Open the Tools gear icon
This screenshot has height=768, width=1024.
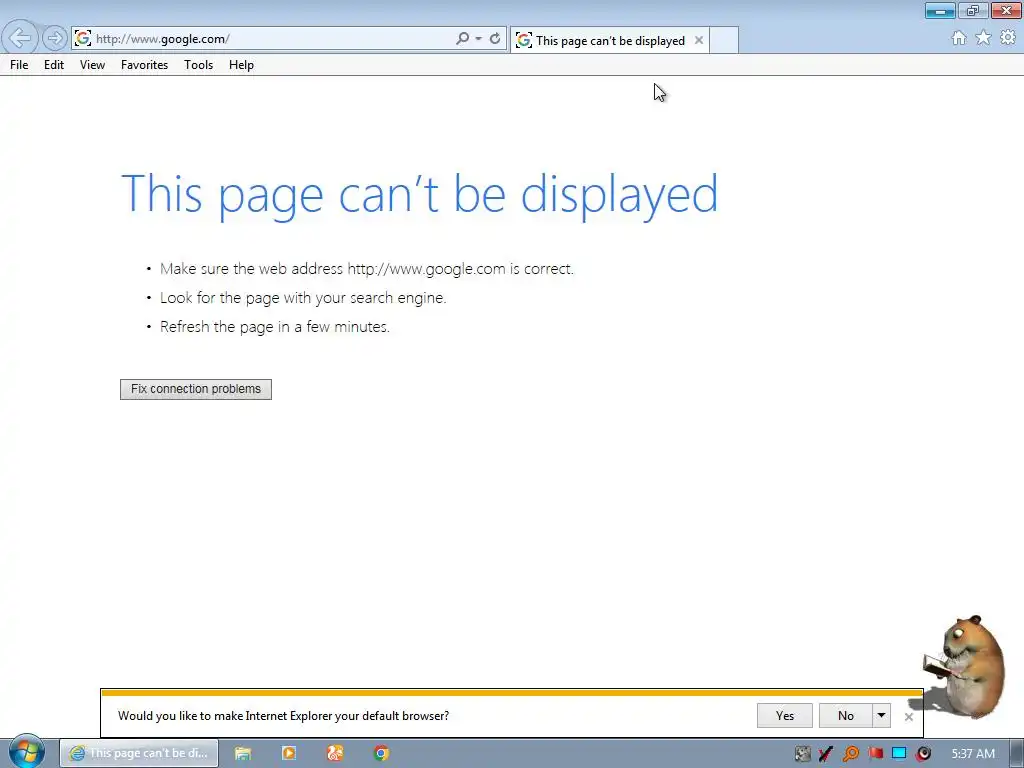(x=1008, y=38)
